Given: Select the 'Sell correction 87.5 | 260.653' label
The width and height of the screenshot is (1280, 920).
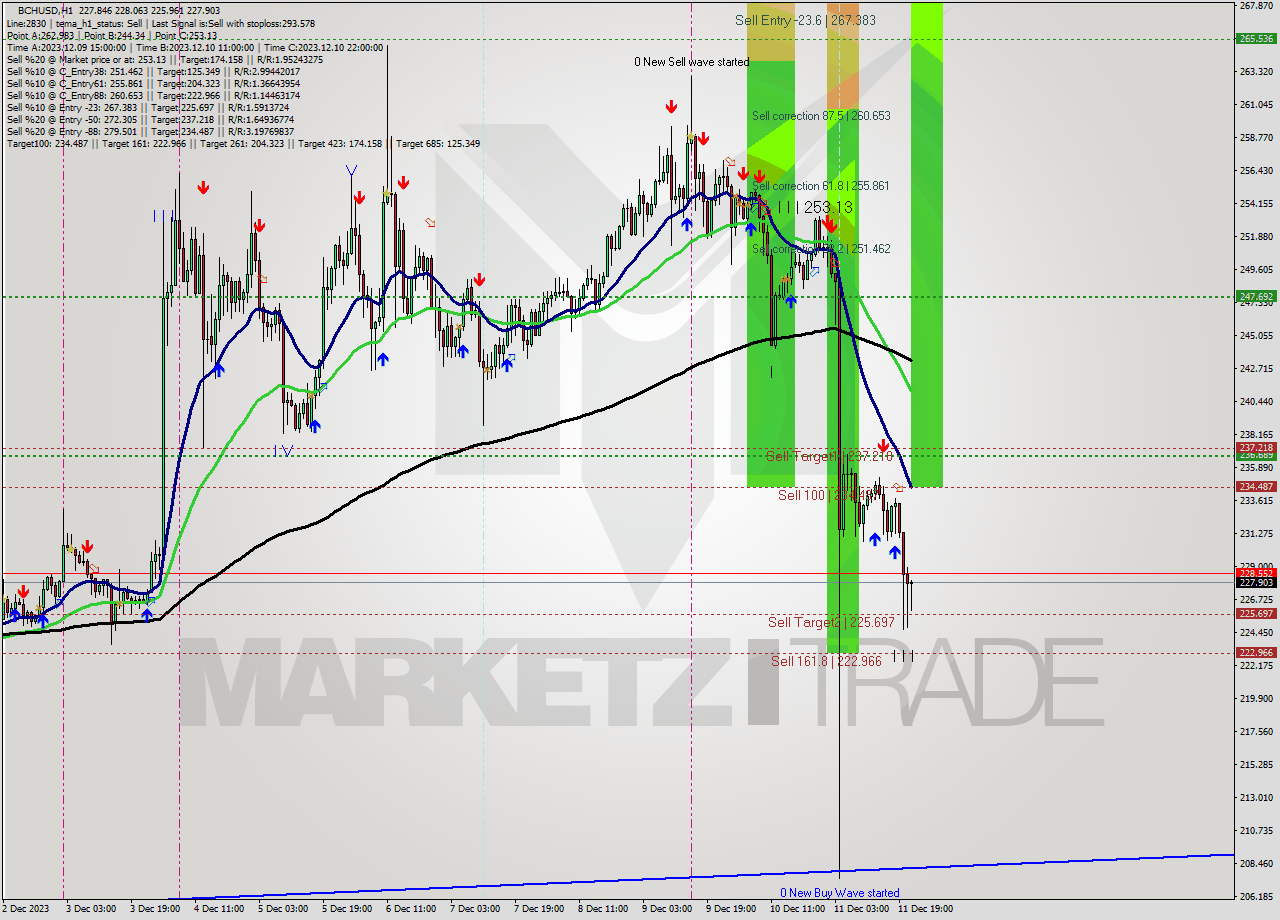Looking at the screenshot, I should click(x=821, y=116).
